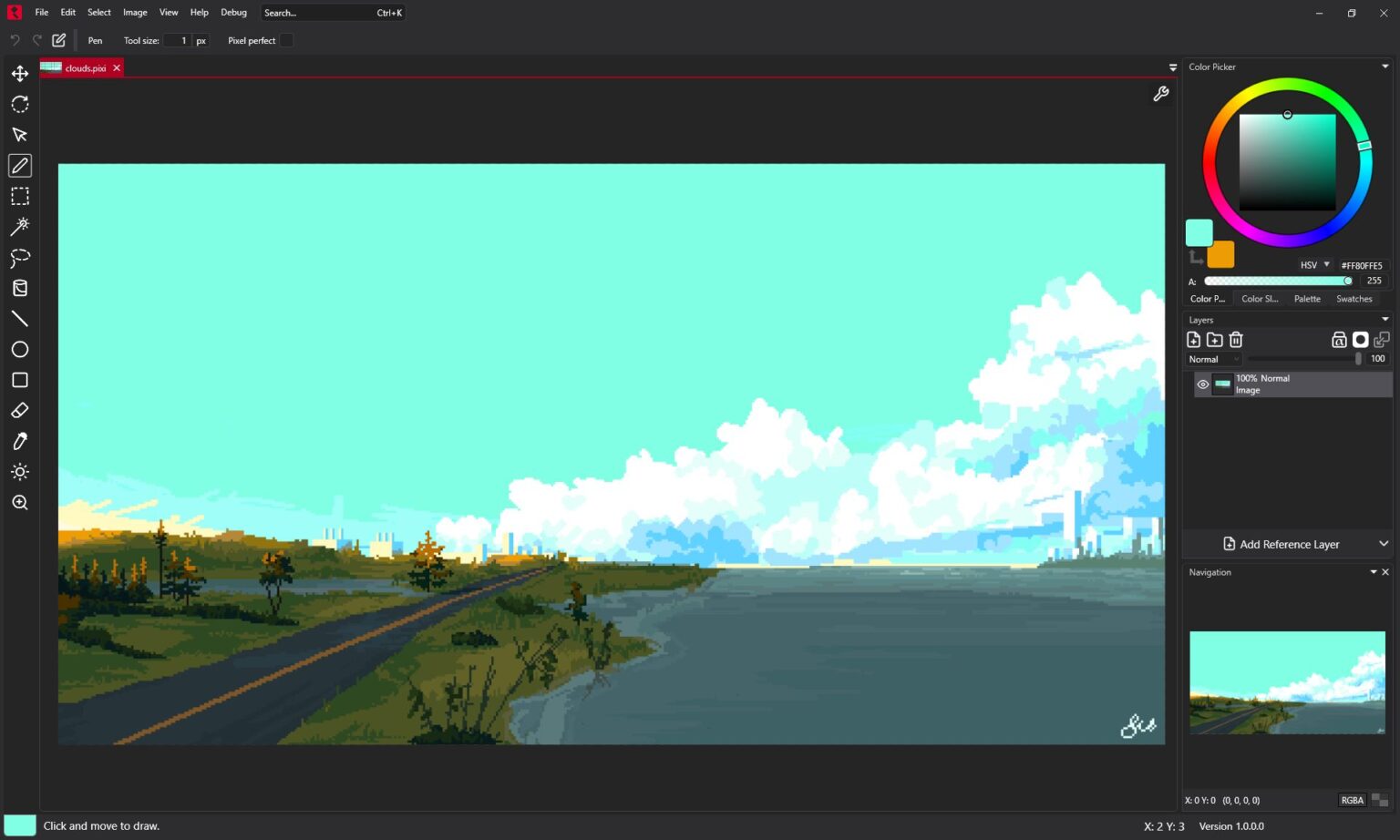Select the Zoom tool
Viewport: 1400px width, 840px height.
pos(20,502)
